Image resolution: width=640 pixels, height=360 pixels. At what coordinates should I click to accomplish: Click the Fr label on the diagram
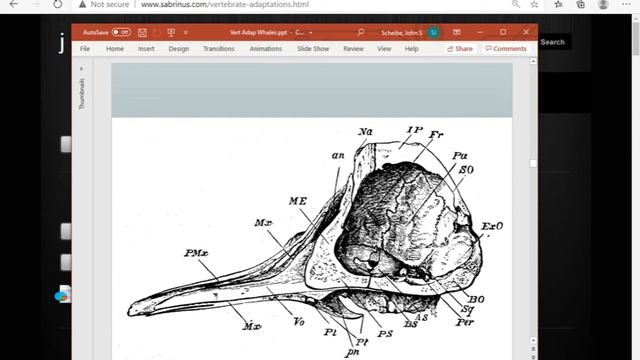436,135
